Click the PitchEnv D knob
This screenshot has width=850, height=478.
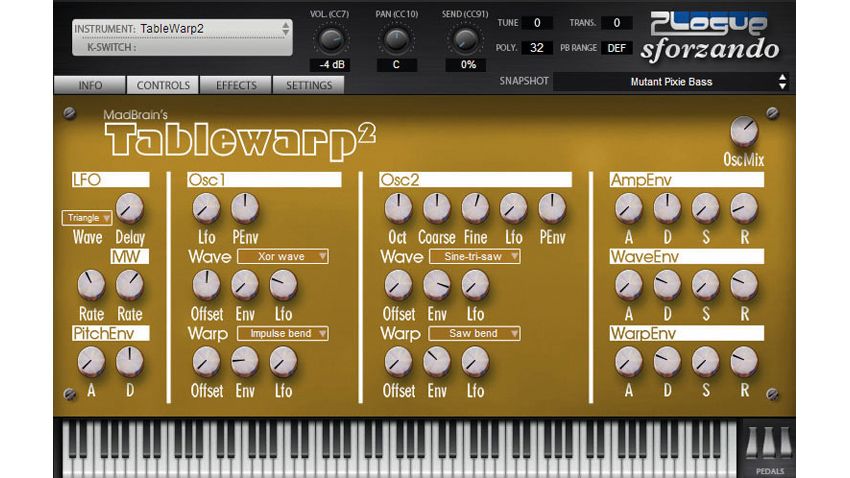(130, 362)
